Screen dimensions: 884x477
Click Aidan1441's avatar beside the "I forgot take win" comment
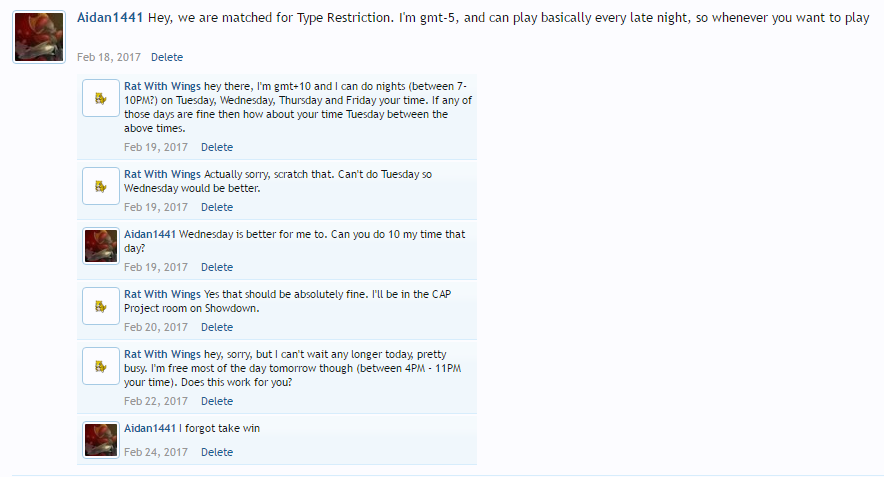(x=101, y=440)
